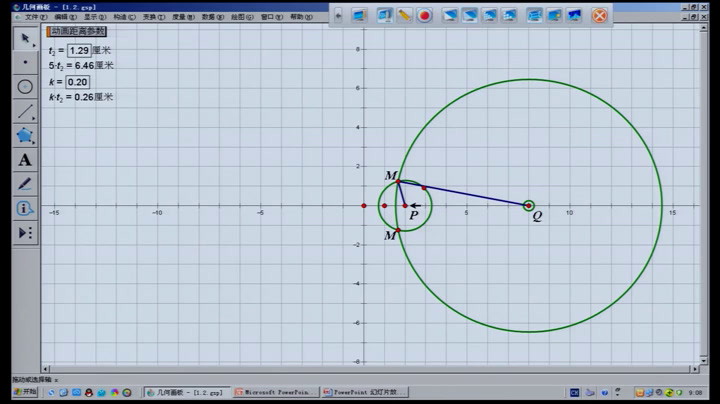The image size is (720, 404).
Task: Click the tenth screen icon on the overlay toolbar
Action: click(x=554, y=16)
